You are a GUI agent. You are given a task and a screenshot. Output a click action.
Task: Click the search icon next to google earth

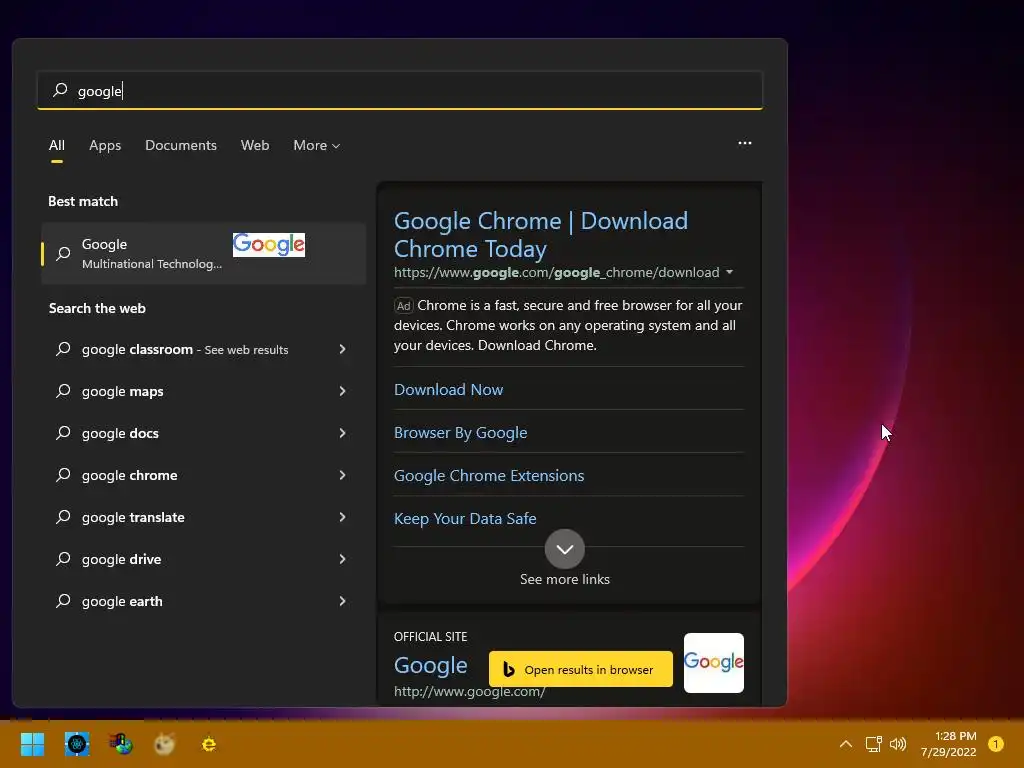click(x=63, y=601)
